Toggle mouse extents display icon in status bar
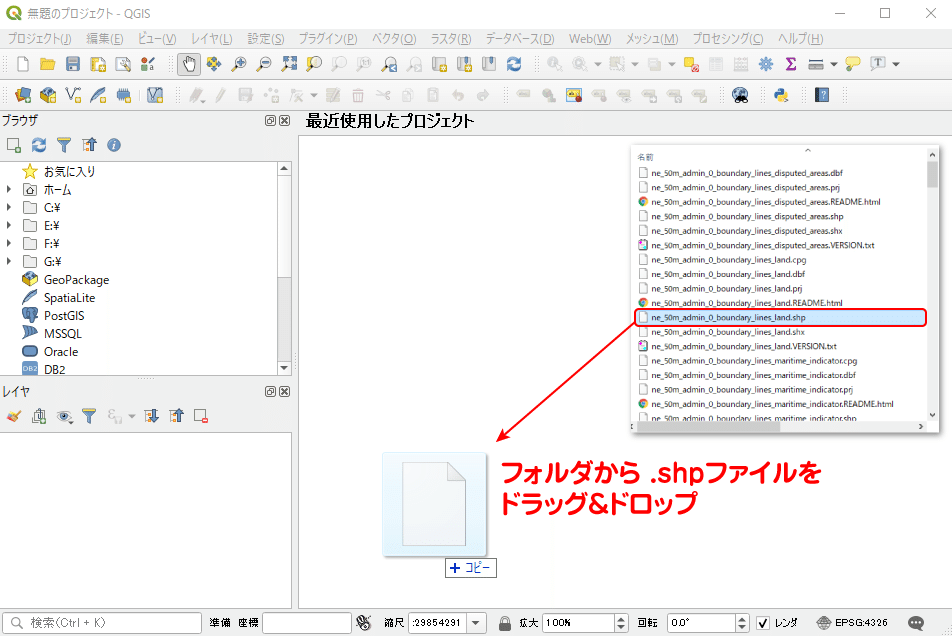 (x=363, y=623)
